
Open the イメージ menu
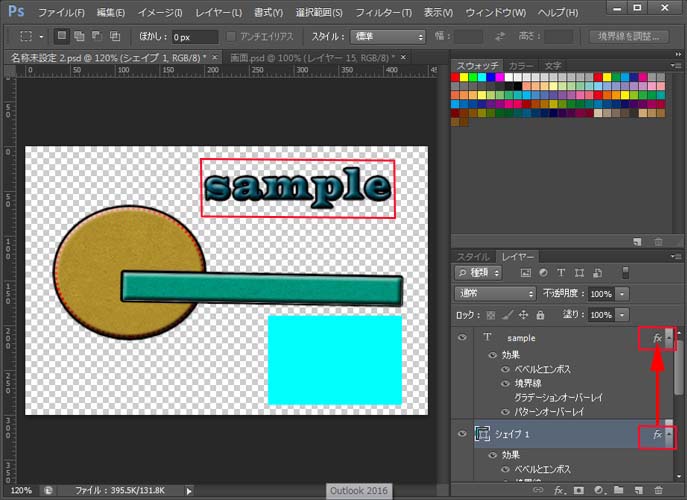coord(160,13)
